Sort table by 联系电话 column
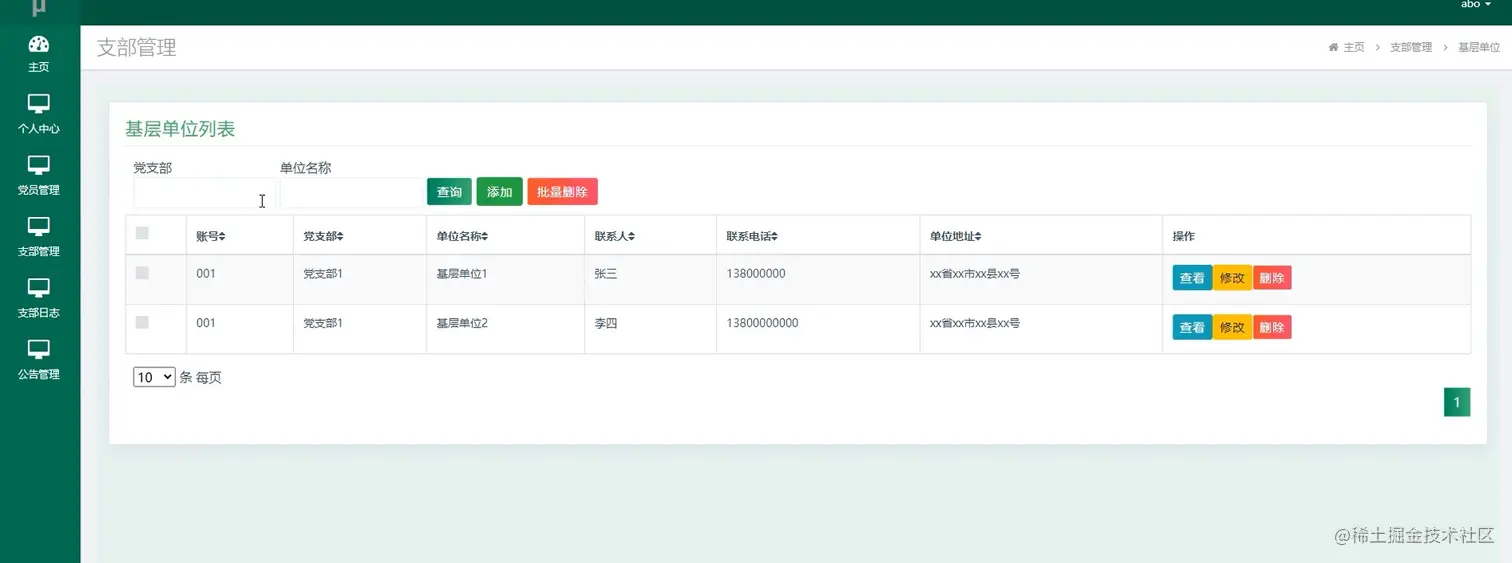 (x=752, y=236)
